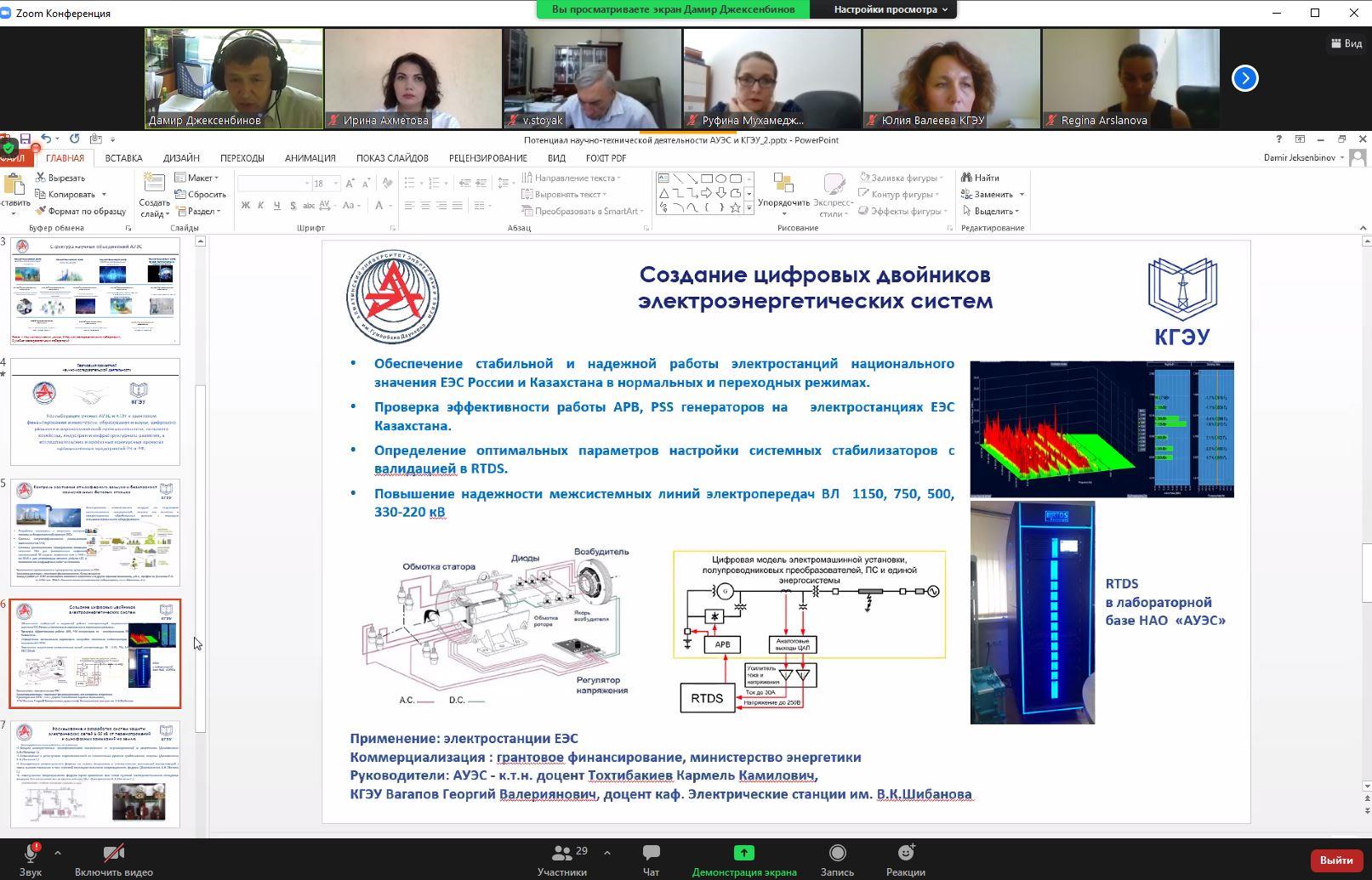Click the Демонстрация экрана share screen icon
This screenshot has height=880, width=1372.
743,853
